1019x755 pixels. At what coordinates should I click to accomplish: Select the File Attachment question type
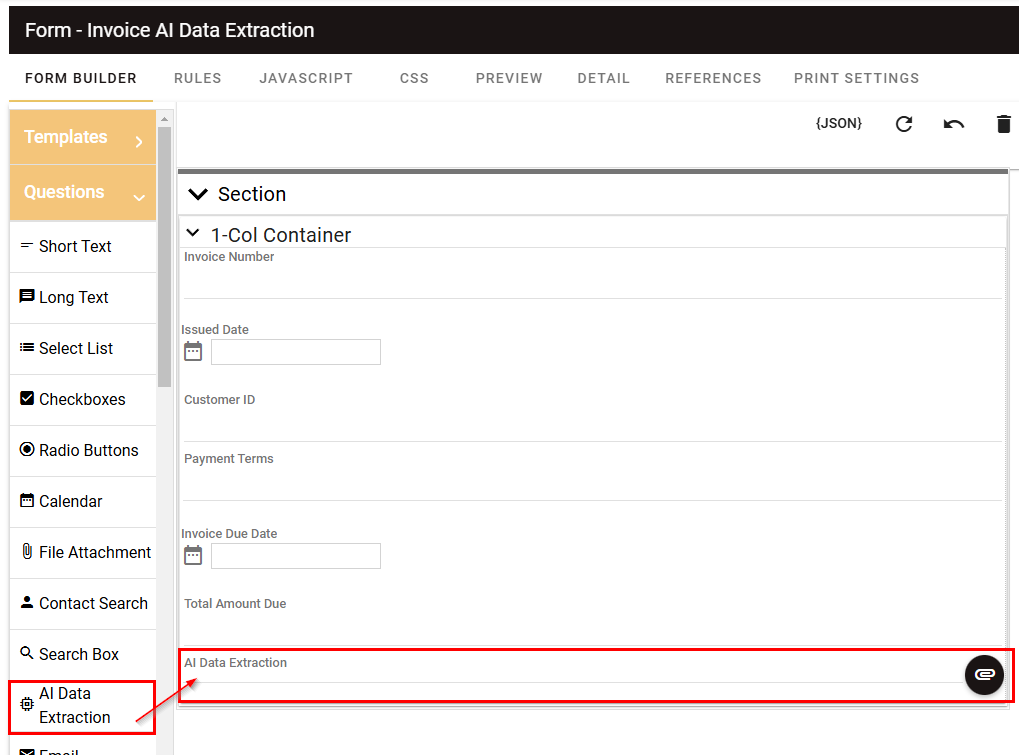click(x=88, y=552)
